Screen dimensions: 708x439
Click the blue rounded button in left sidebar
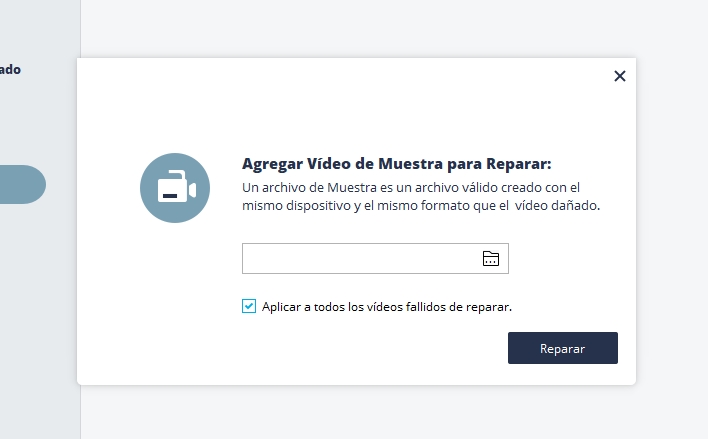coord(22,185)
